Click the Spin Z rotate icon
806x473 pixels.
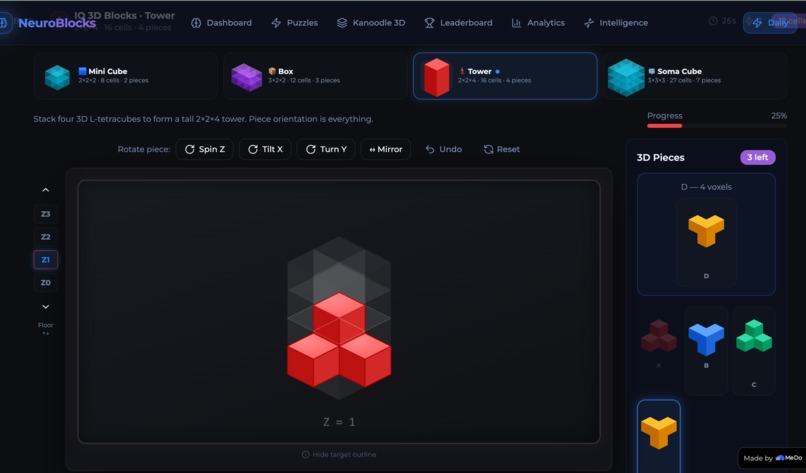190,149
